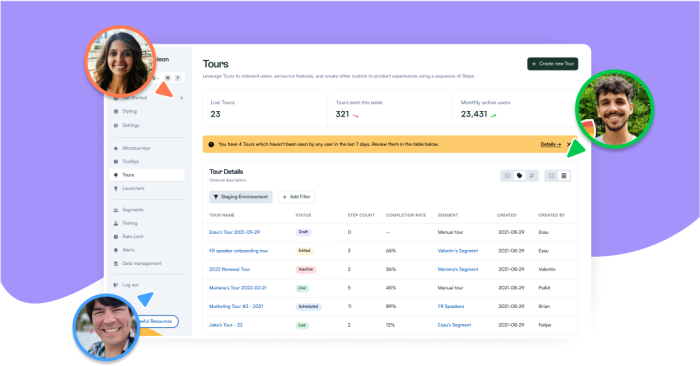Go to Data management in sidebar

(142, 263)
